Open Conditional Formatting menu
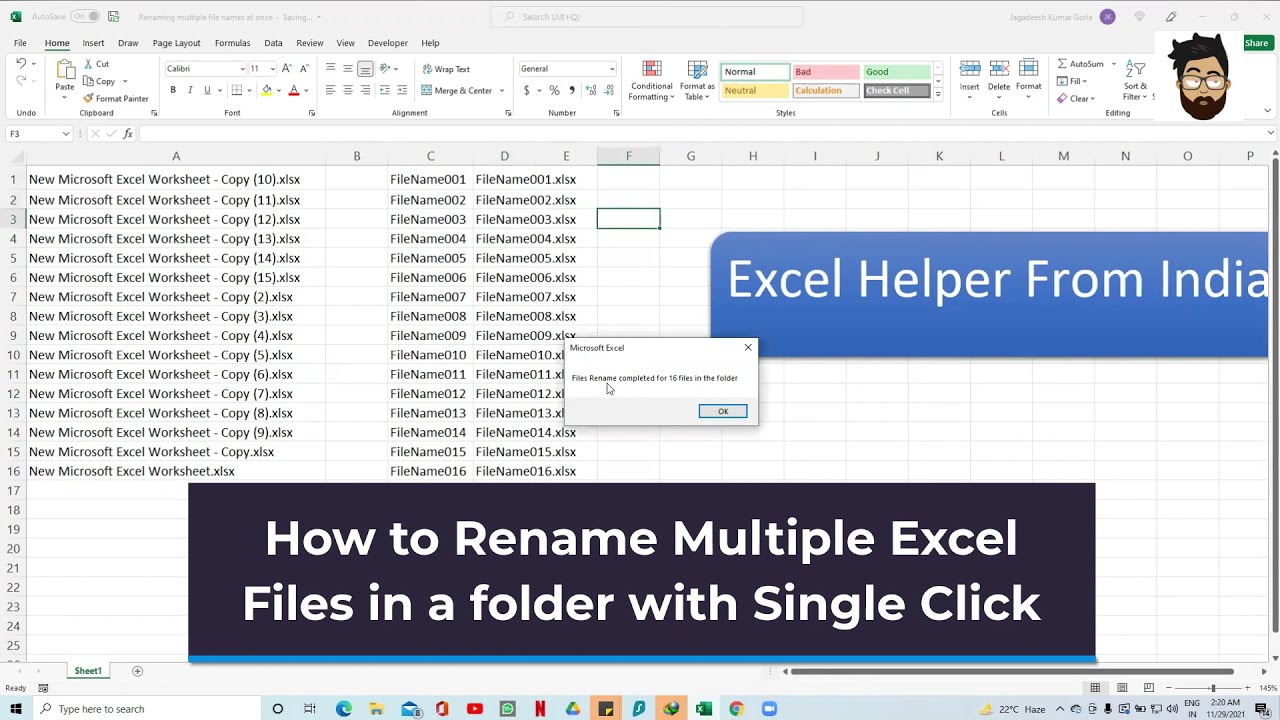This screenshot has width=1280, height=720. [x=651, y=80]
